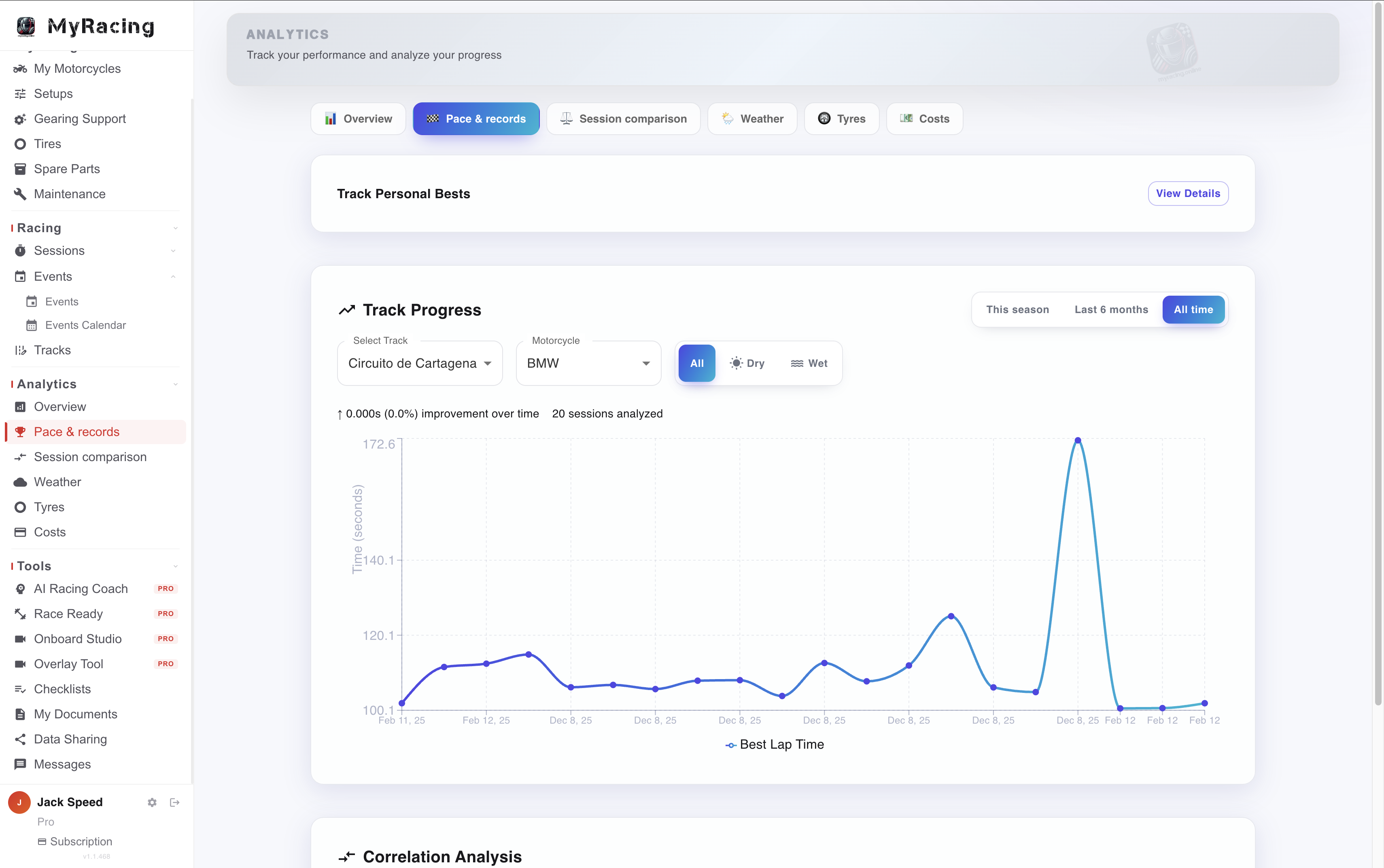The height and width of the screenshot is (868, 1384).
Task: Click the sidebar Costs card icon
Action: point(20,532)
